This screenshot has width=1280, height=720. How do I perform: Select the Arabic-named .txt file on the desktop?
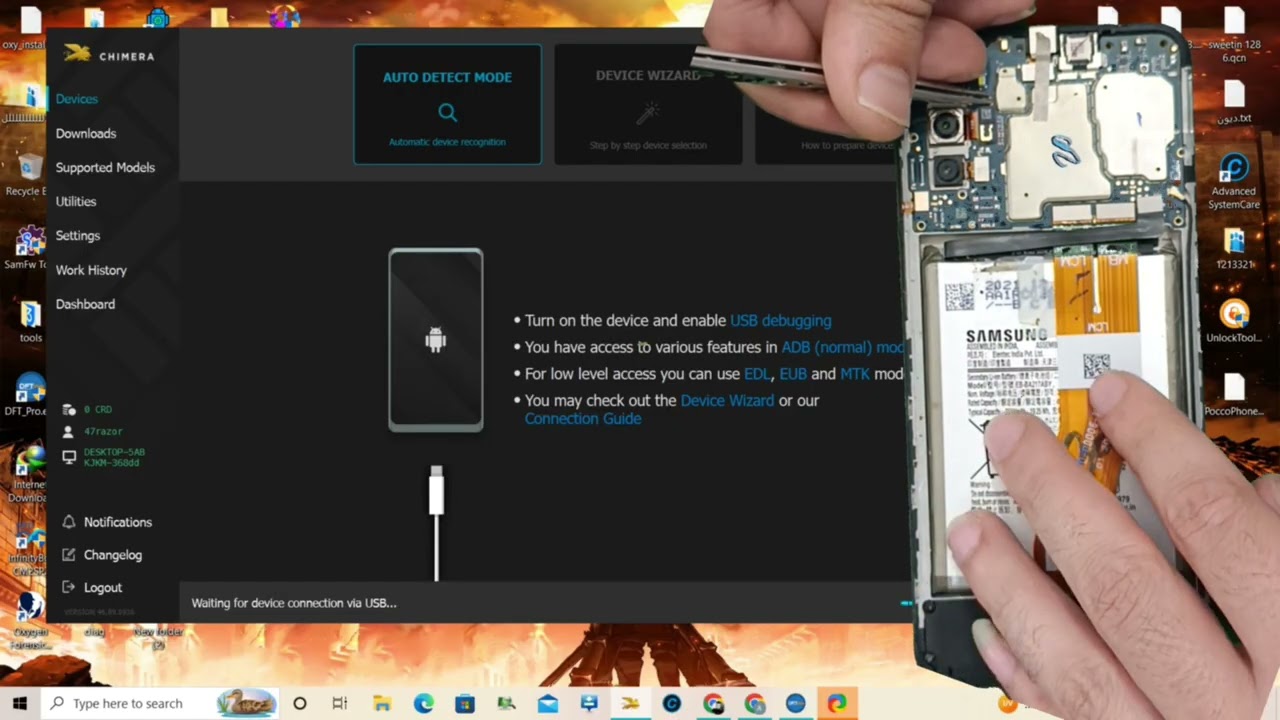tap(1234, 101)
